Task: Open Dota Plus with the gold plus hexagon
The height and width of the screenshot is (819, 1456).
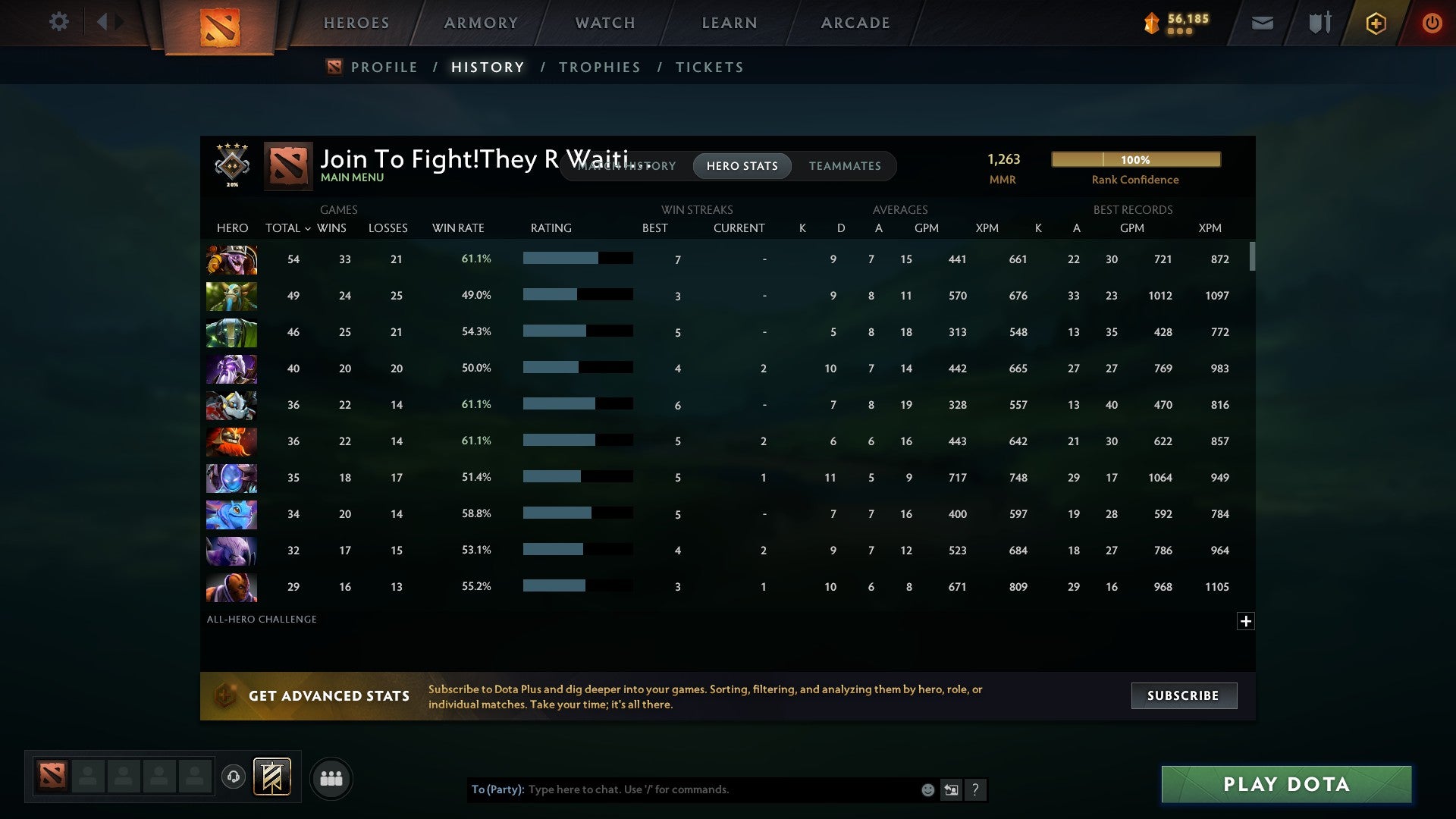Action: tap(1376, 23)
